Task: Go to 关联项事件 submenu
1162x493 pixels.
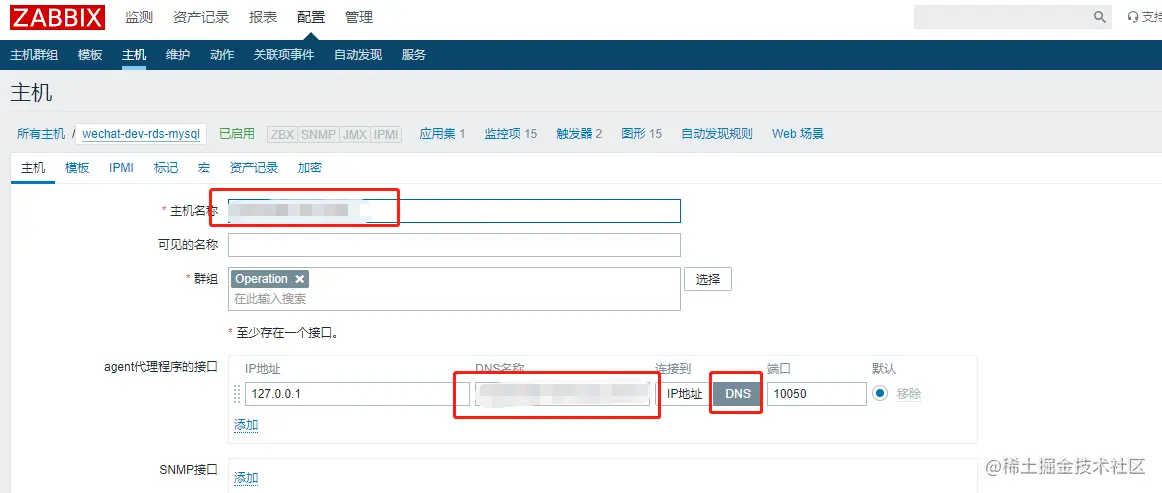Action: click(284, 55)
